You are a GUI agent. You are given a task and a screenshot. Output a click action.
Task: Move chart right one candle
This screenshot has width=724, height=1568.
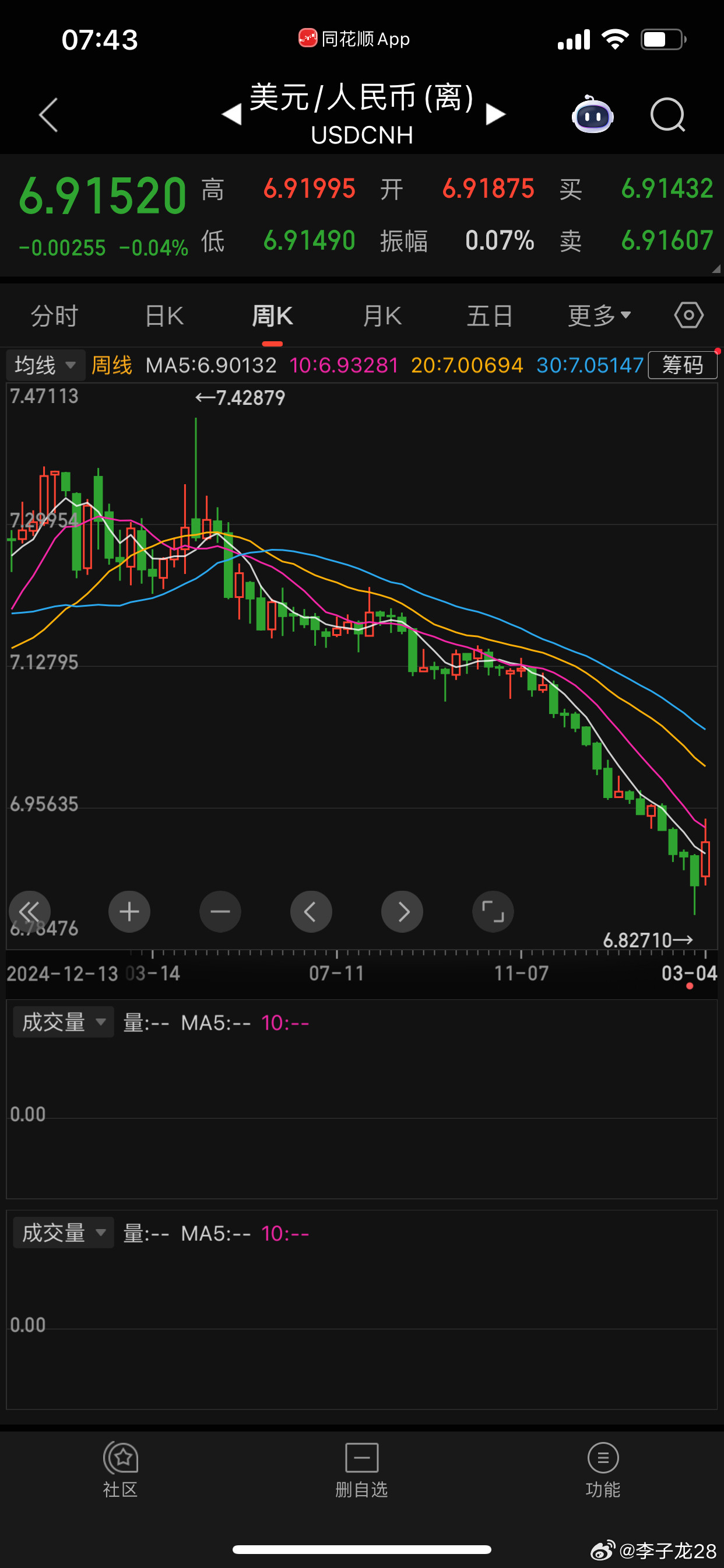pyautogui.click(x=402, y=911)
